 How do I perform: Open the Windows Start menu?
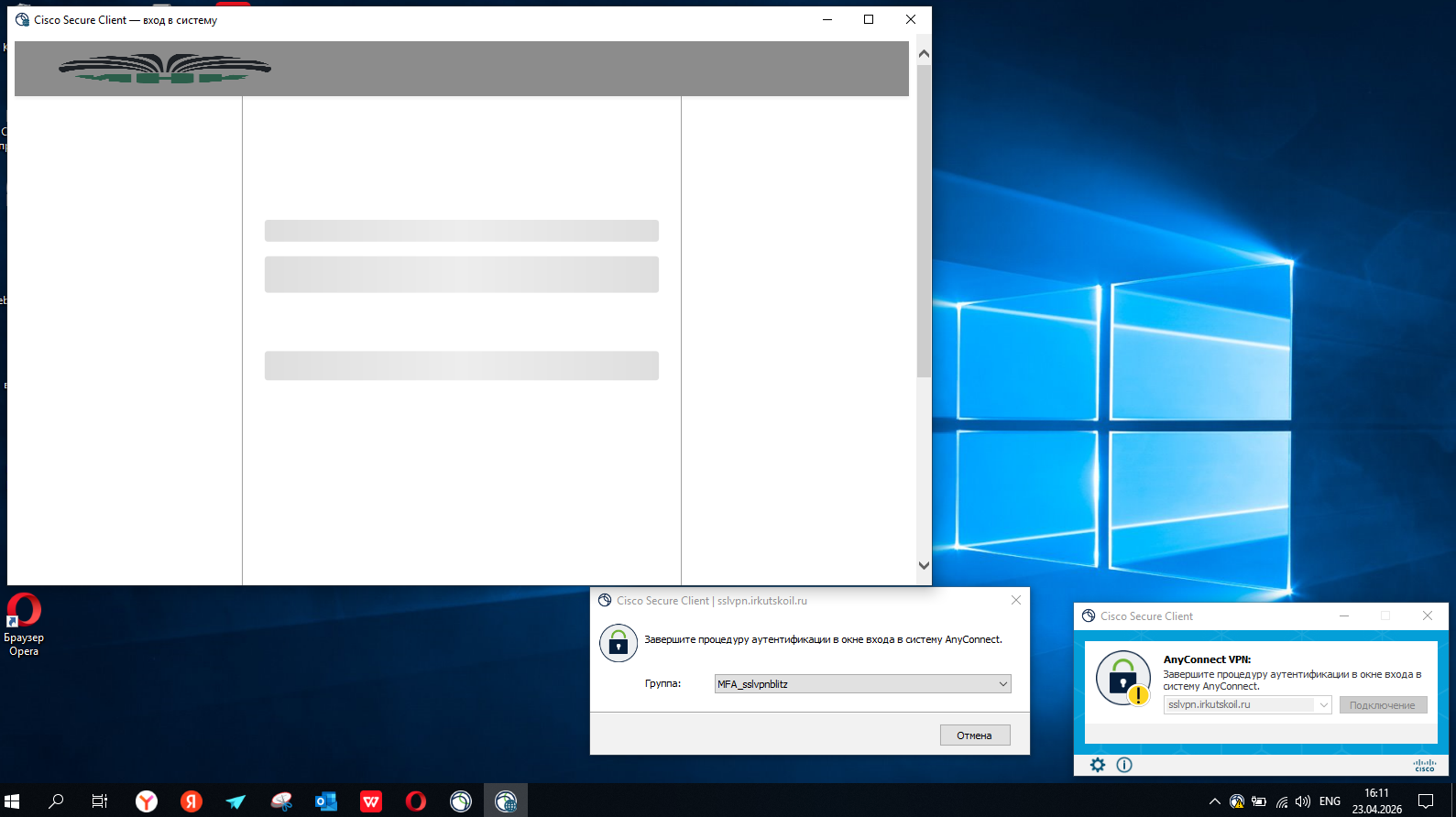point(12,801)
